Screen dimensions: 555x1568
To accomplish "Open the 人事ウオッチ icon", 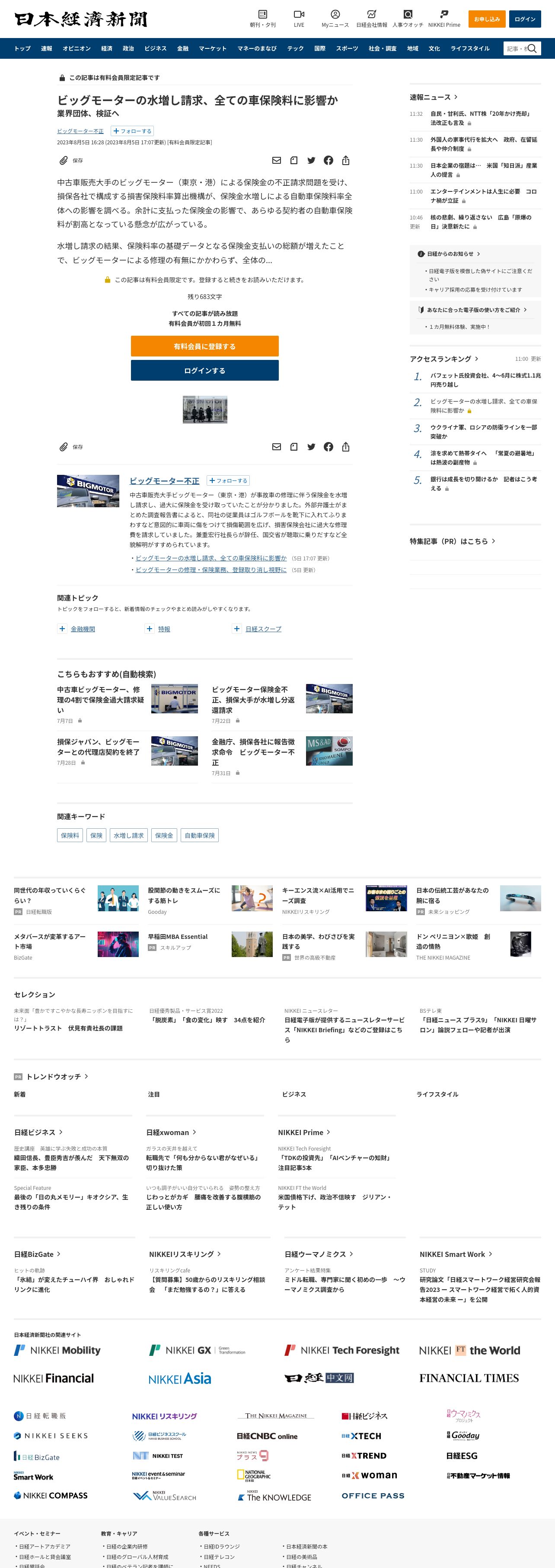I will [x=408, y=14].
